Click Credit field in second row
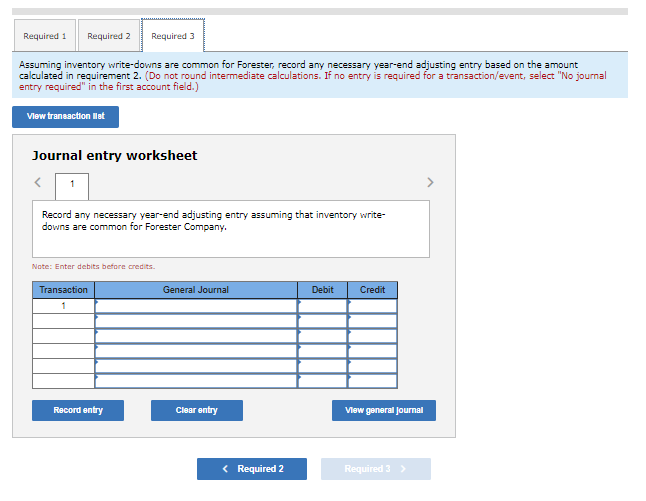 tap(372, 321)
